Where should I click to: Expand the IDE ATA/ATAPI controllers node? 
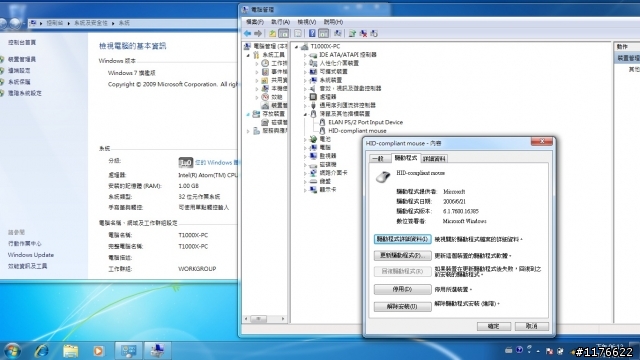[305, 55]
